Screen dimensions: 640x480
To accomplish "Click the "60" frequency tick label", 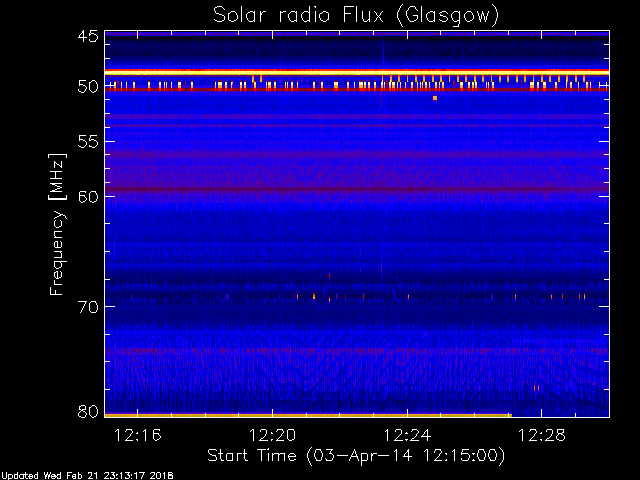I will (88, 196).
